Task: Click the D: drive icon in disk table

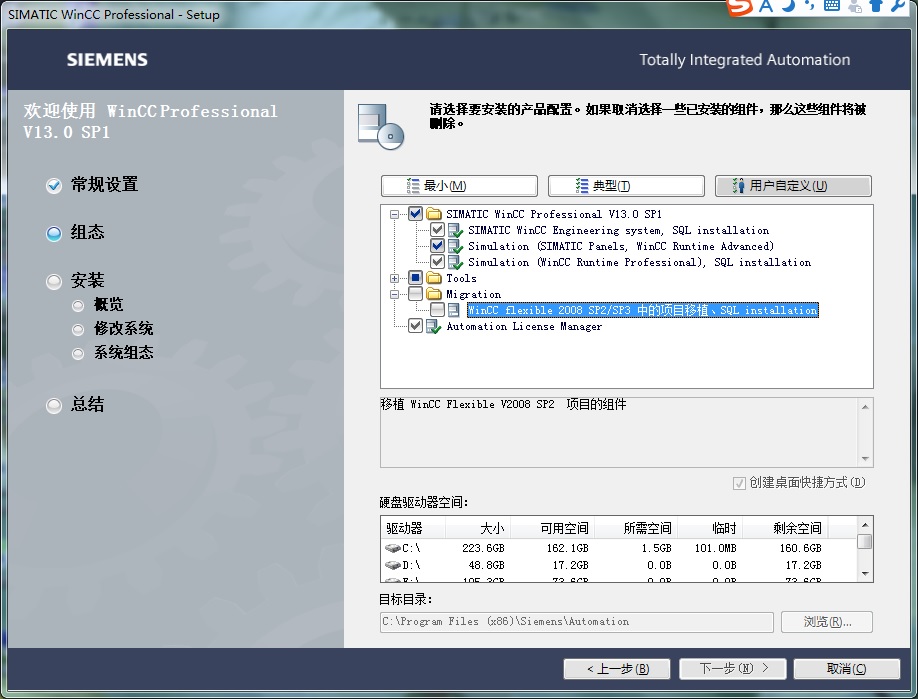Action: click(393, 565)
